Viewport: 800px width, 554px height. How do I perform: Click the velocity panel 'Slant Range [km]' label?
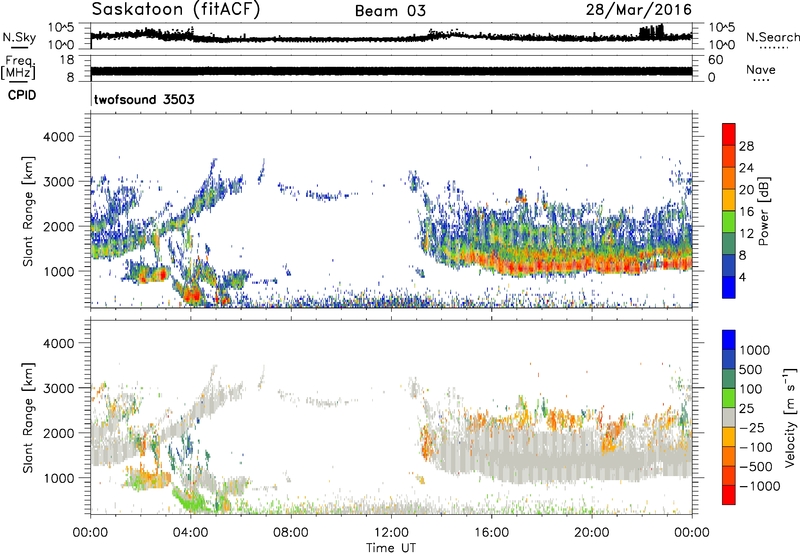(28, 418)
